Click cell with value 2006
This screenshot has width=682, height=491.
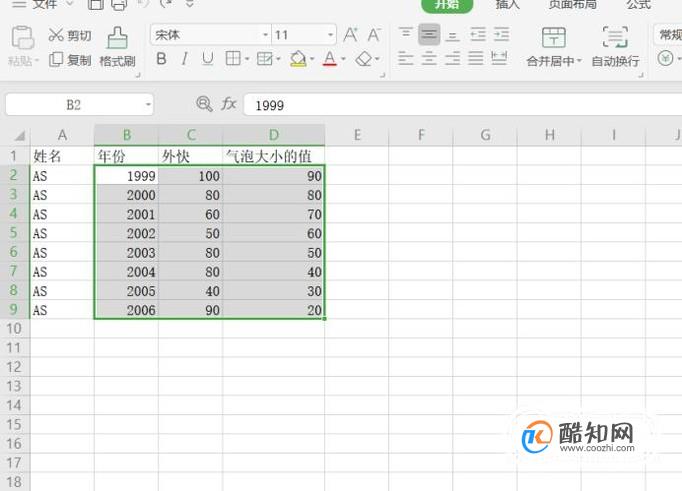[x=126, y=310]
